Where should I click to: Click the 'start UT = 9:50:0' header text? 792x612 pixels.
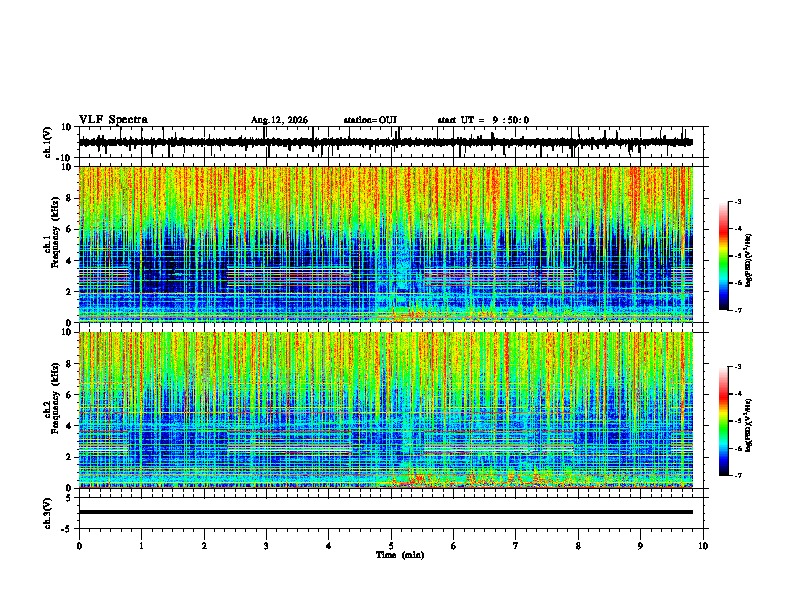(x=483, y=120)
